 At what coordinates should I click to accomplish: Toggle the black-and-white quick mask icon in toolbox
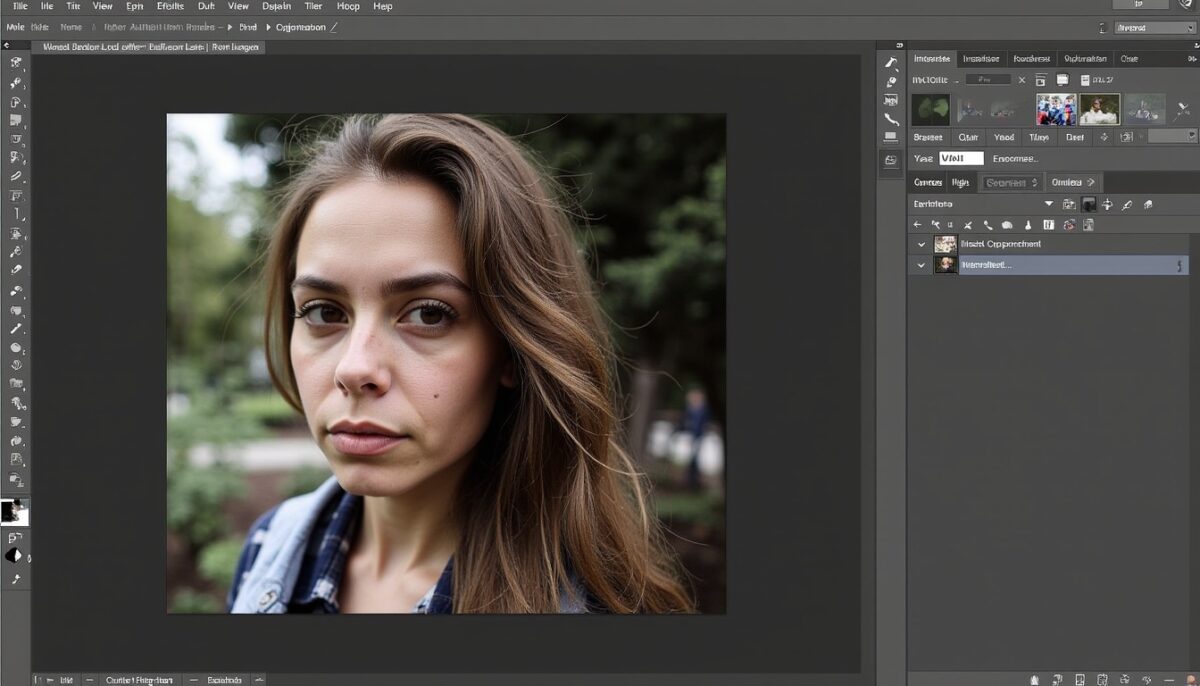point(14,555)
